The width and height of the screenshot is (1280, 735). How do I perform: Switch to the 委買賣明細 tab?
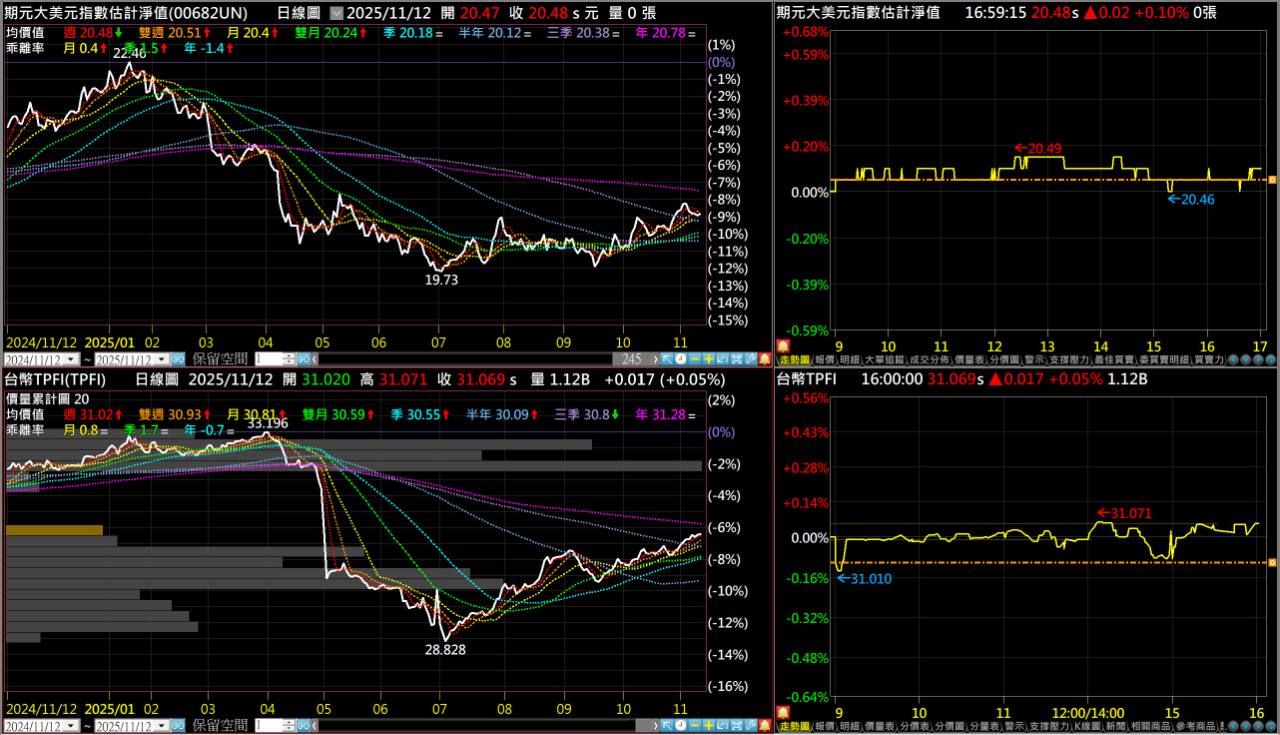[x=1164, y=360]
